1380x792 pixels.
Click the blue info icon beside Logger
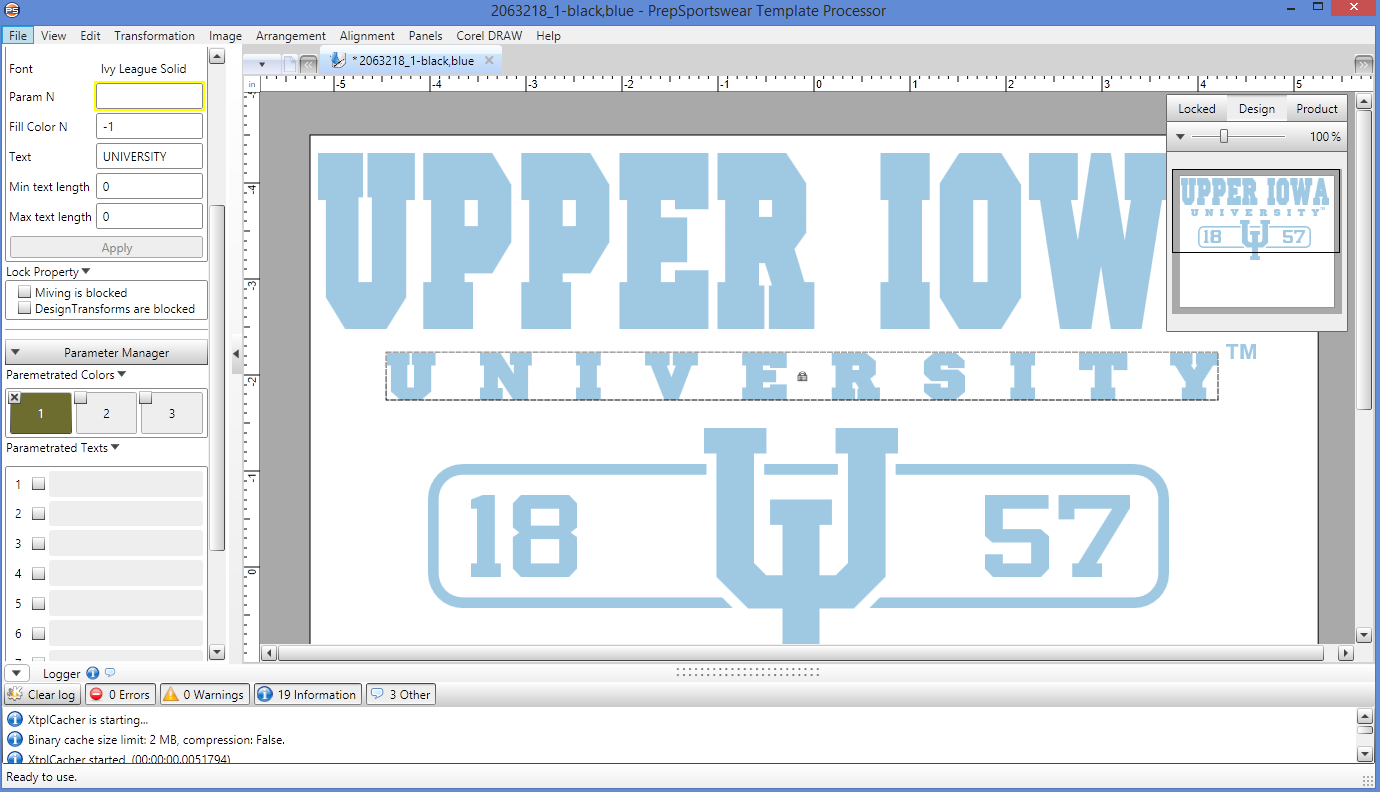93,673
